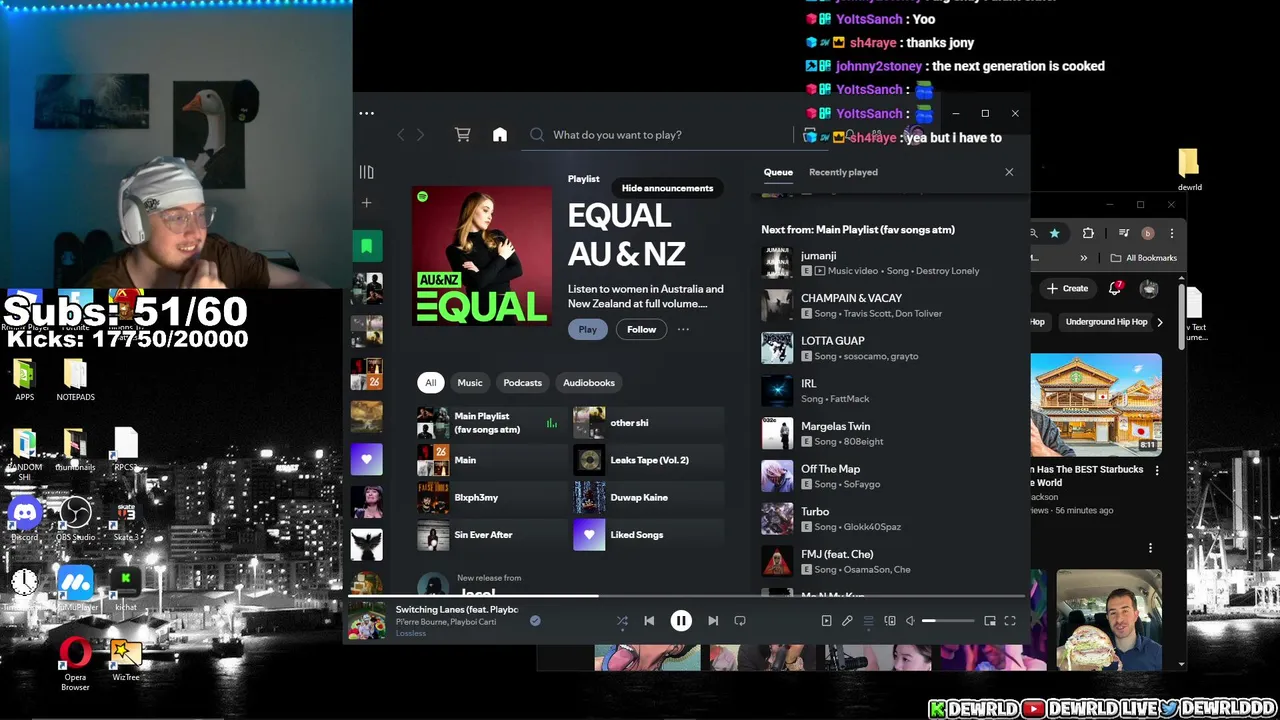
Task: Open more options next to Follow
Action: (x=683, y=329)
